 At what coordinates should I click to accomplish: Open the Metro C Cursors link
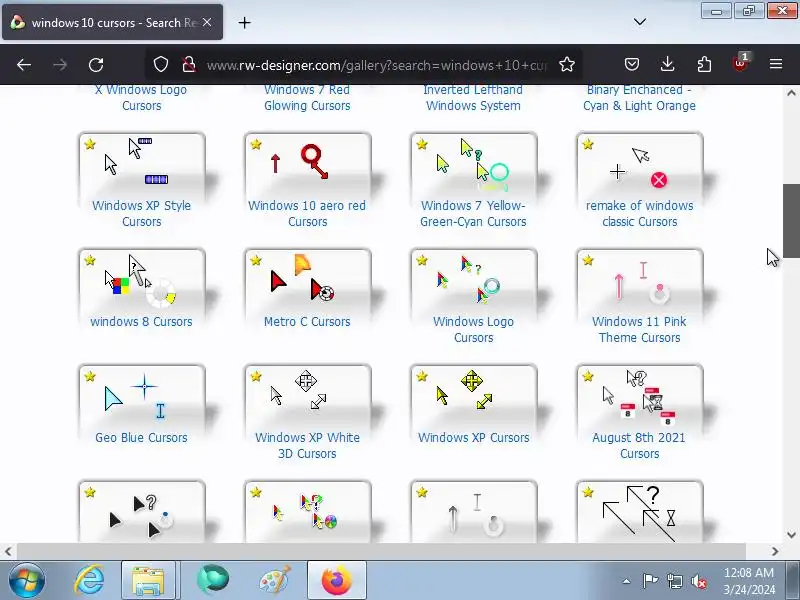tap(307, 321)
